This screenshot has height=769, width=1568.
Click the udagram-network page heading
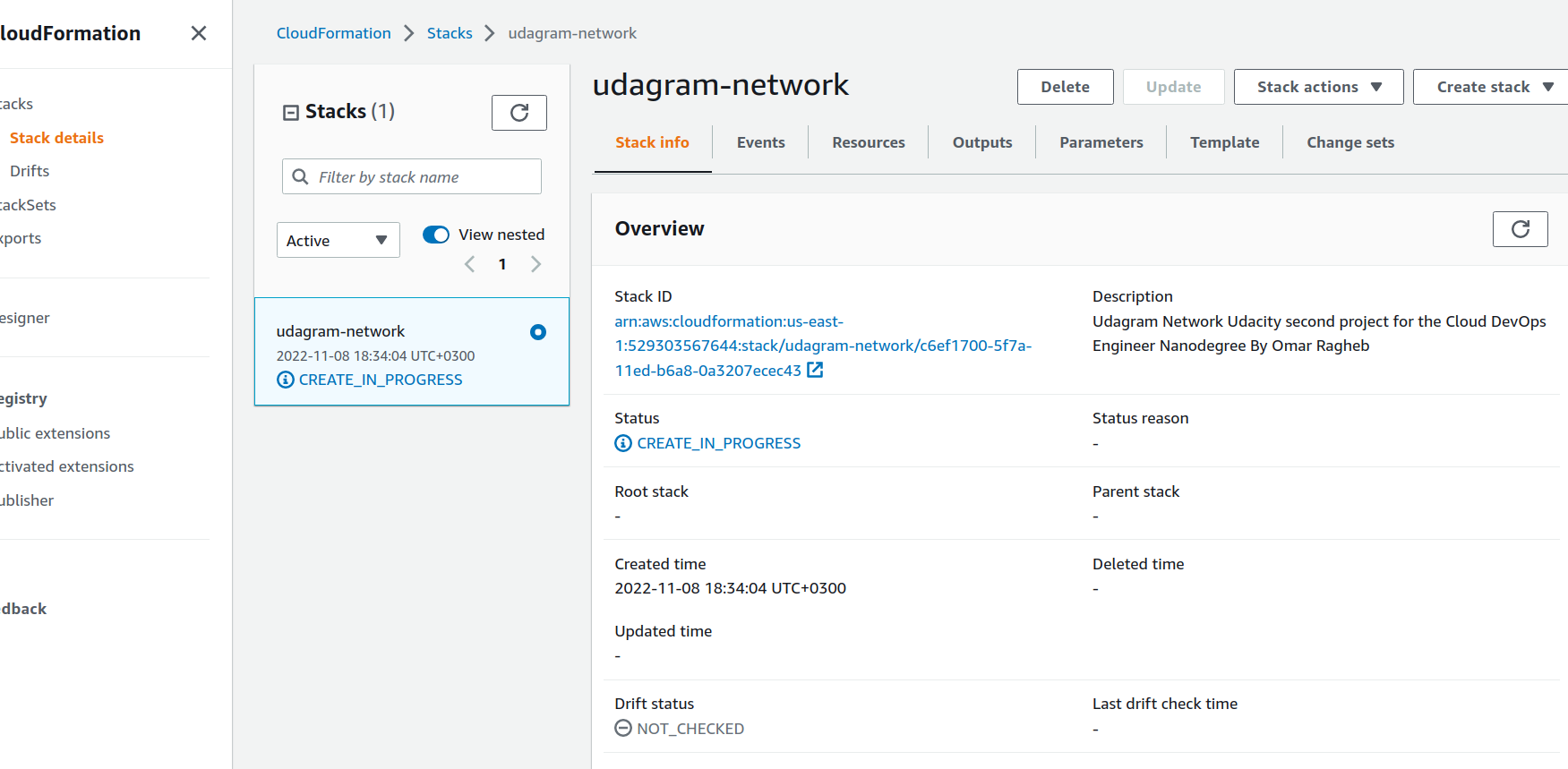pyautogui.click(x=721, y=84)
